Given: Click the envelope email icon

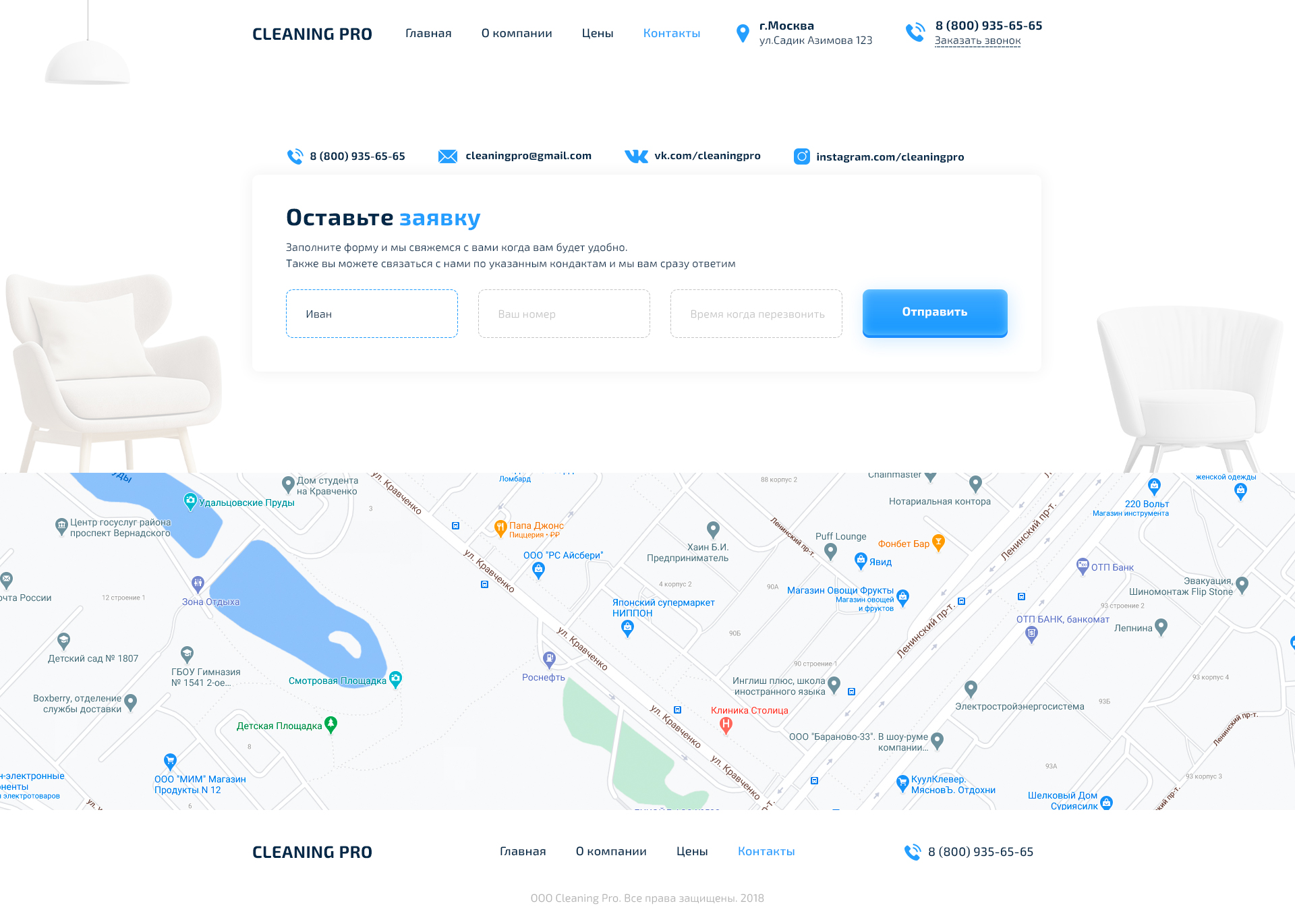Looking at the screenshot, I should (448, 156).
